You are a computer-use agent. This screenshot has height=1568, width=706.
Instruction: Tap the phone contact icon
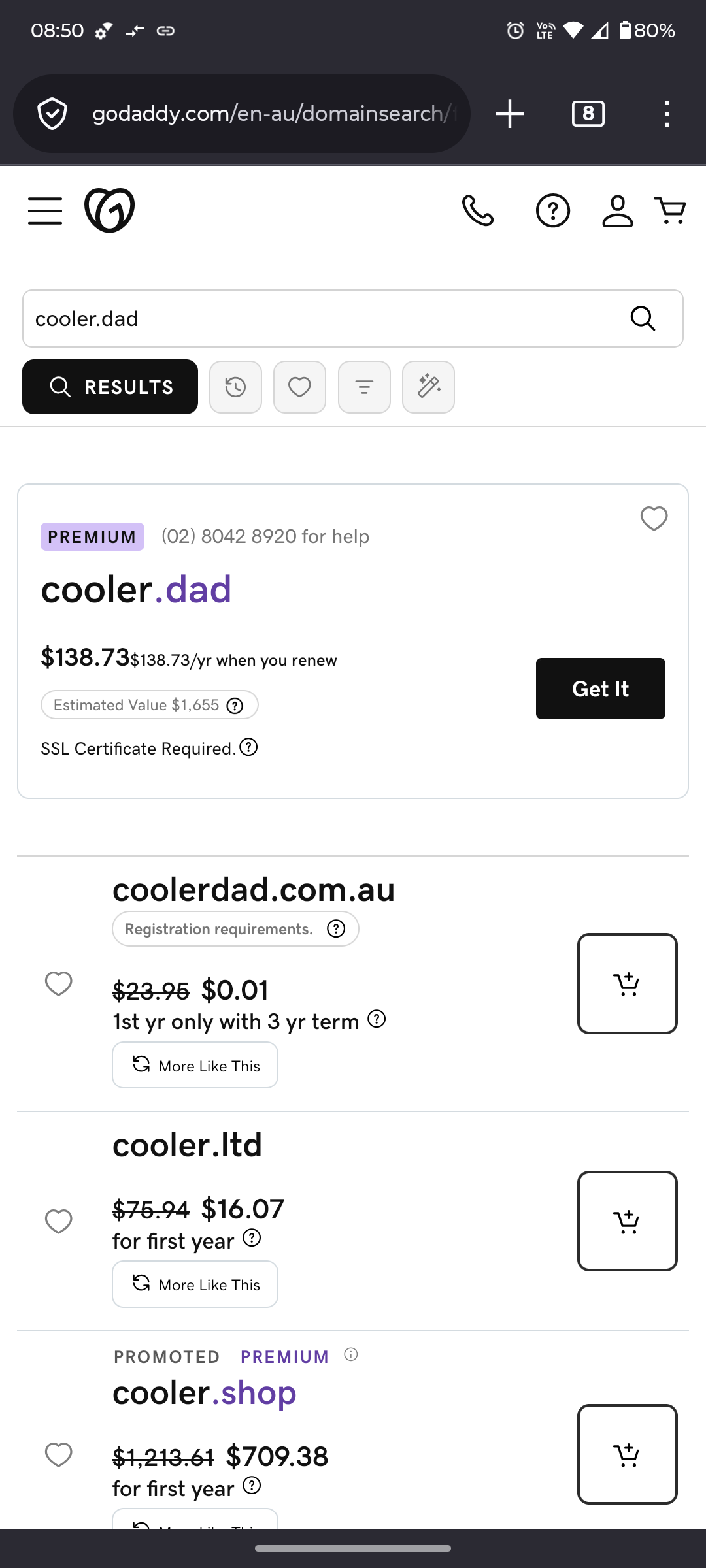[478, 211]
